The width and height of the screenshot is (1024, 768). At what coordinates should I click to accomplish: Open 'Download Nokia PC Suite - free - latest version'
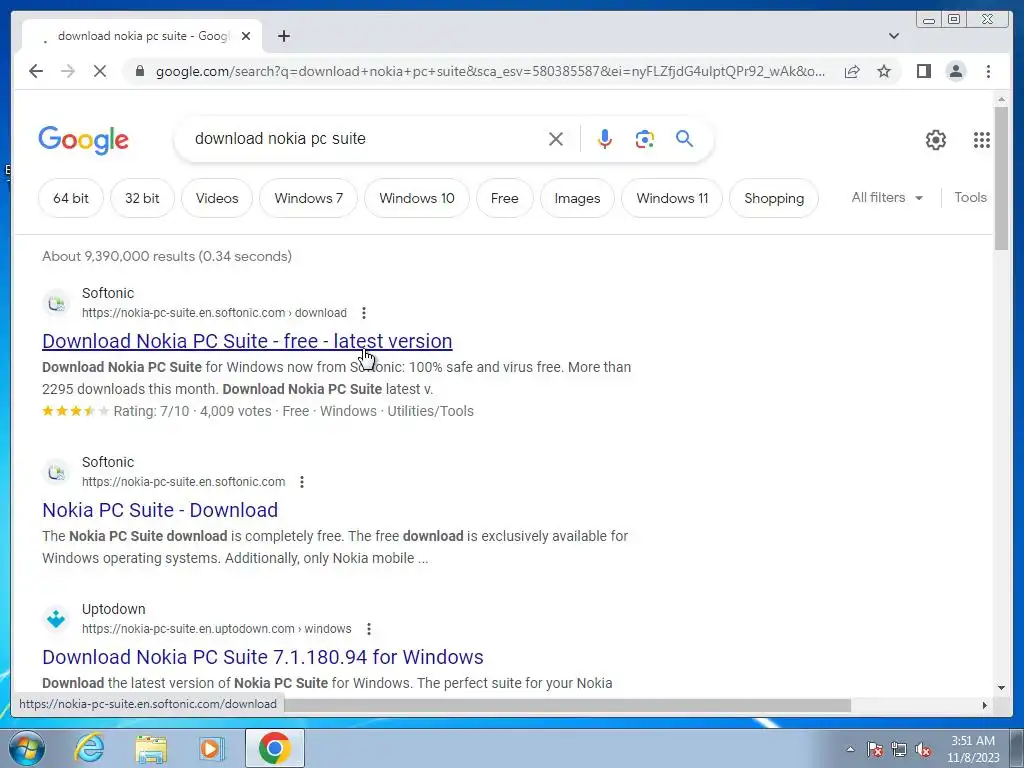pos(247,341)
